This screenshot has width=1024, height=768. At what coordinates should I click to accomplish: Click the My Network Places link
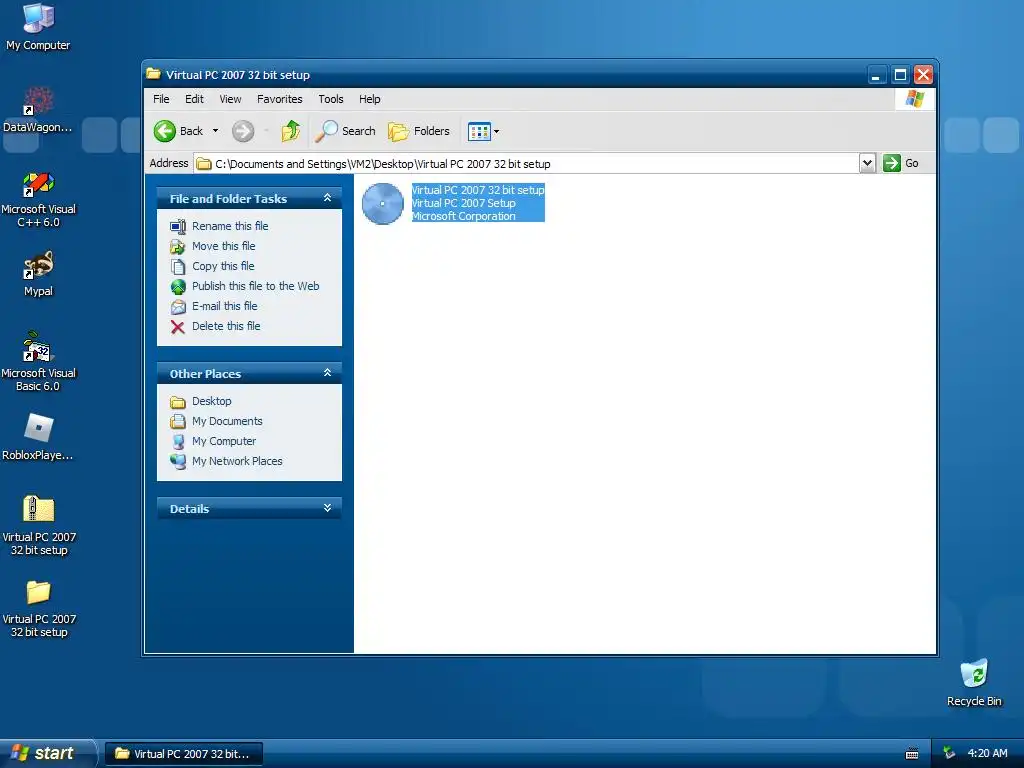(237, 461)
